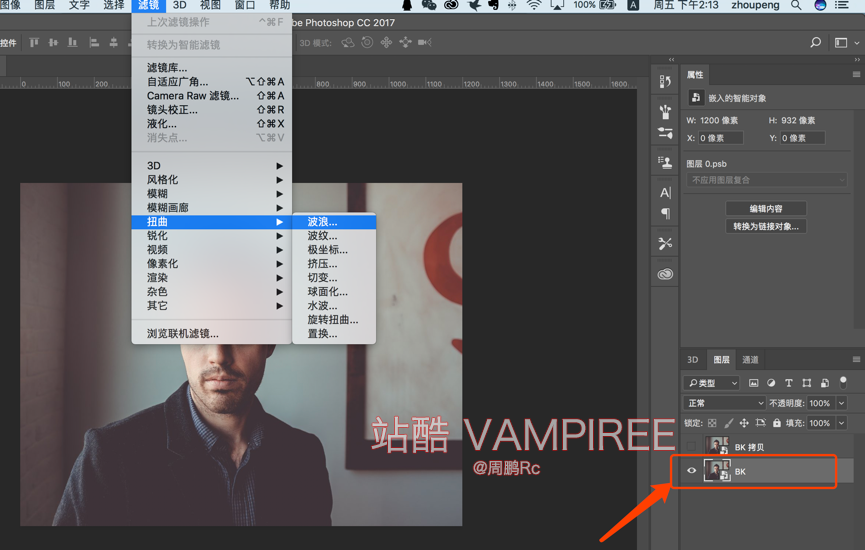Toggle lock image pixels brush
Image resolution: width=865 pixels, height=550 pixels.
pos(729,423)
